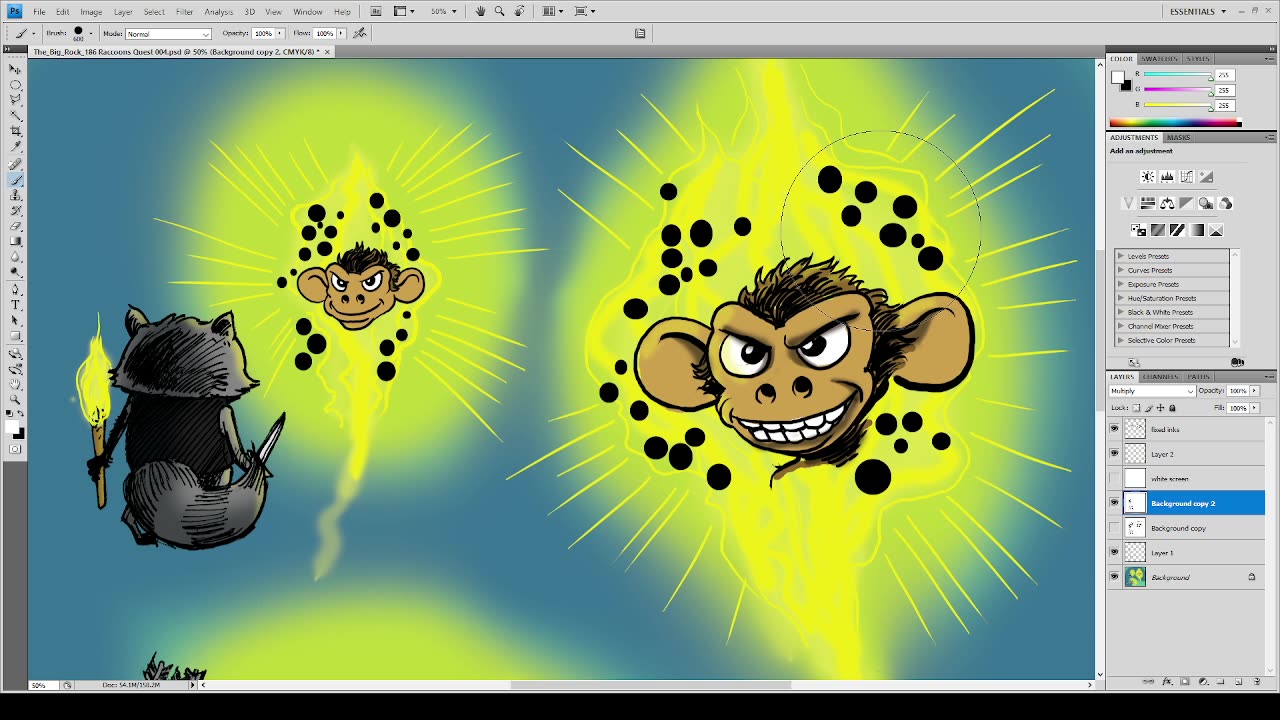The height and width of the screenshot is (720, 1280).
Task: Open the brush Mode dropdown
Action: tap(168, 34)
